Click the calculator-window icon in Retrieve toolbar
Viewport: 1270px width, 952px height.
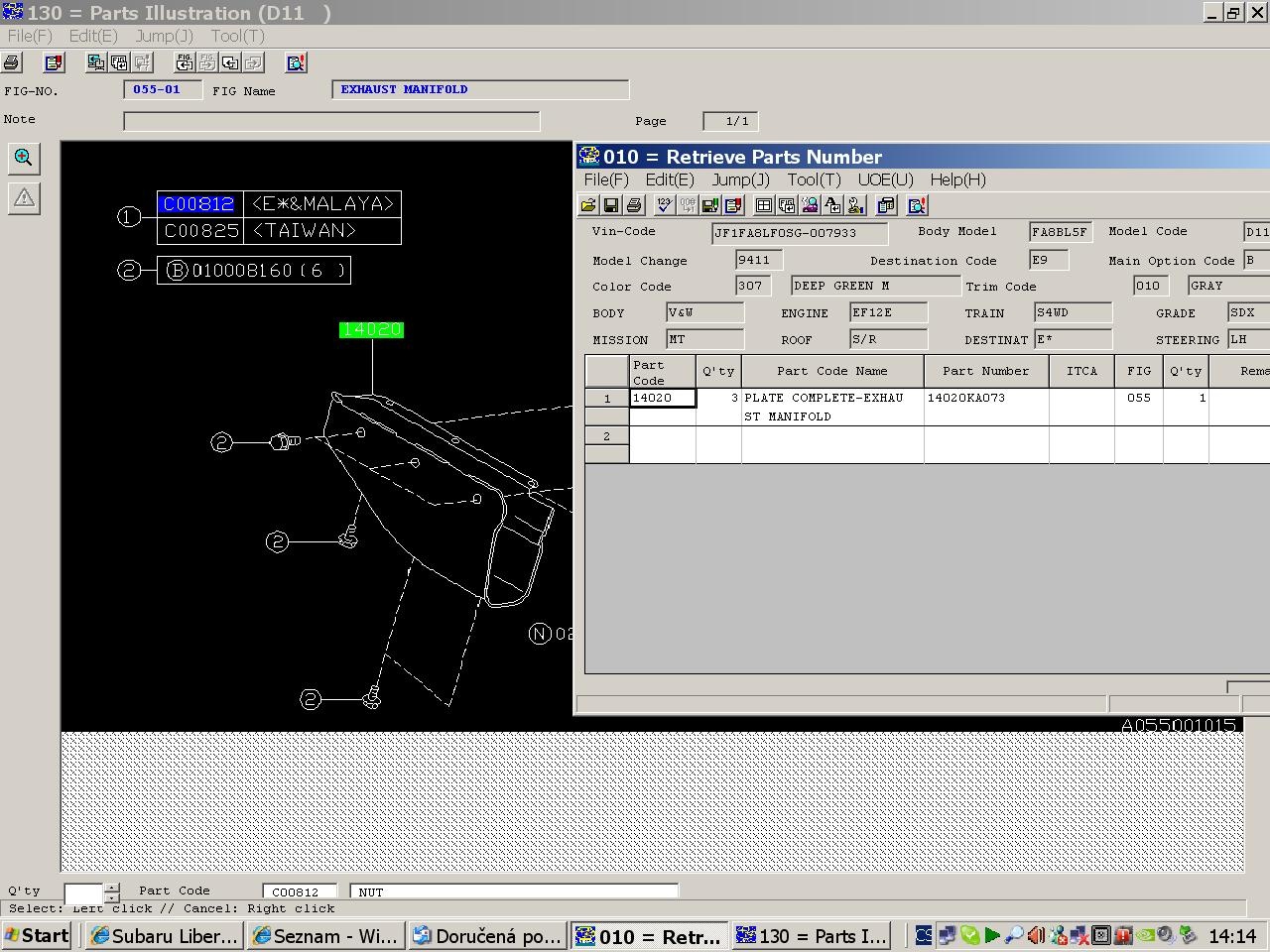886,205
